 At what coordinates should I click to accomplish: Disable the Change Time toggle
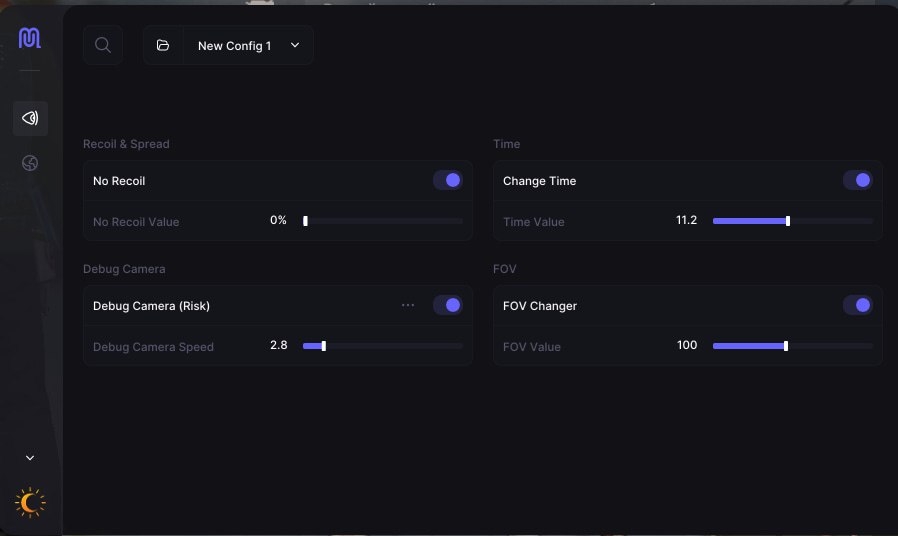[858, 180]
